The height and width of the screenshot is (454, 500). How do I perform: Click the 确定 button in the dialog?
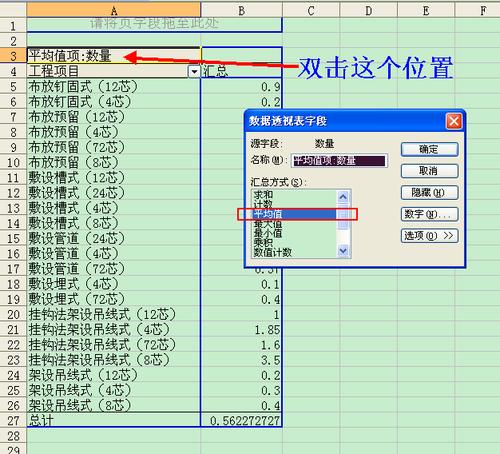[429, 149]
